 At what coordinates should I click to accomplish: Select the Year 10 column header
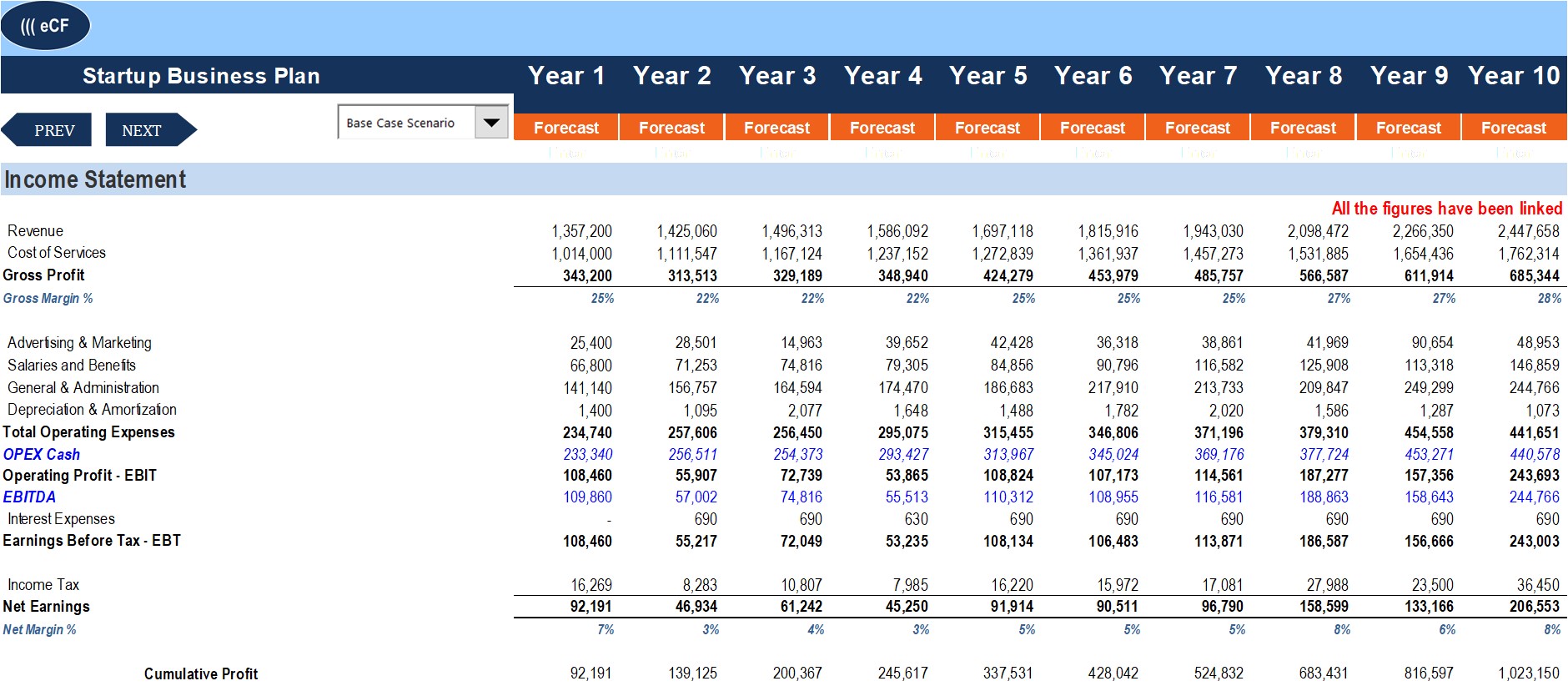[x=1514, y=76]
